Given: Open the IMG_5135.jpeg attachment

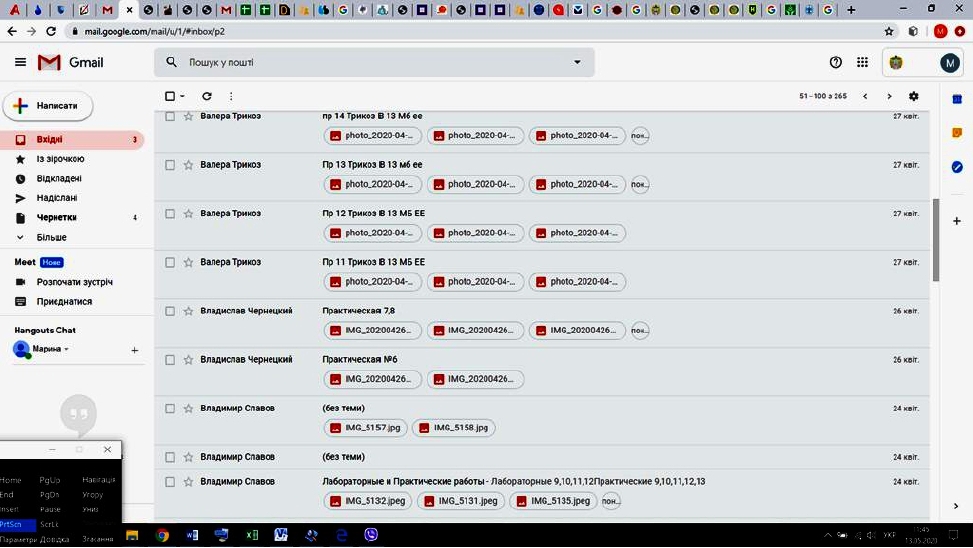Looking at the screenshot, I should [x=553, y=501].
